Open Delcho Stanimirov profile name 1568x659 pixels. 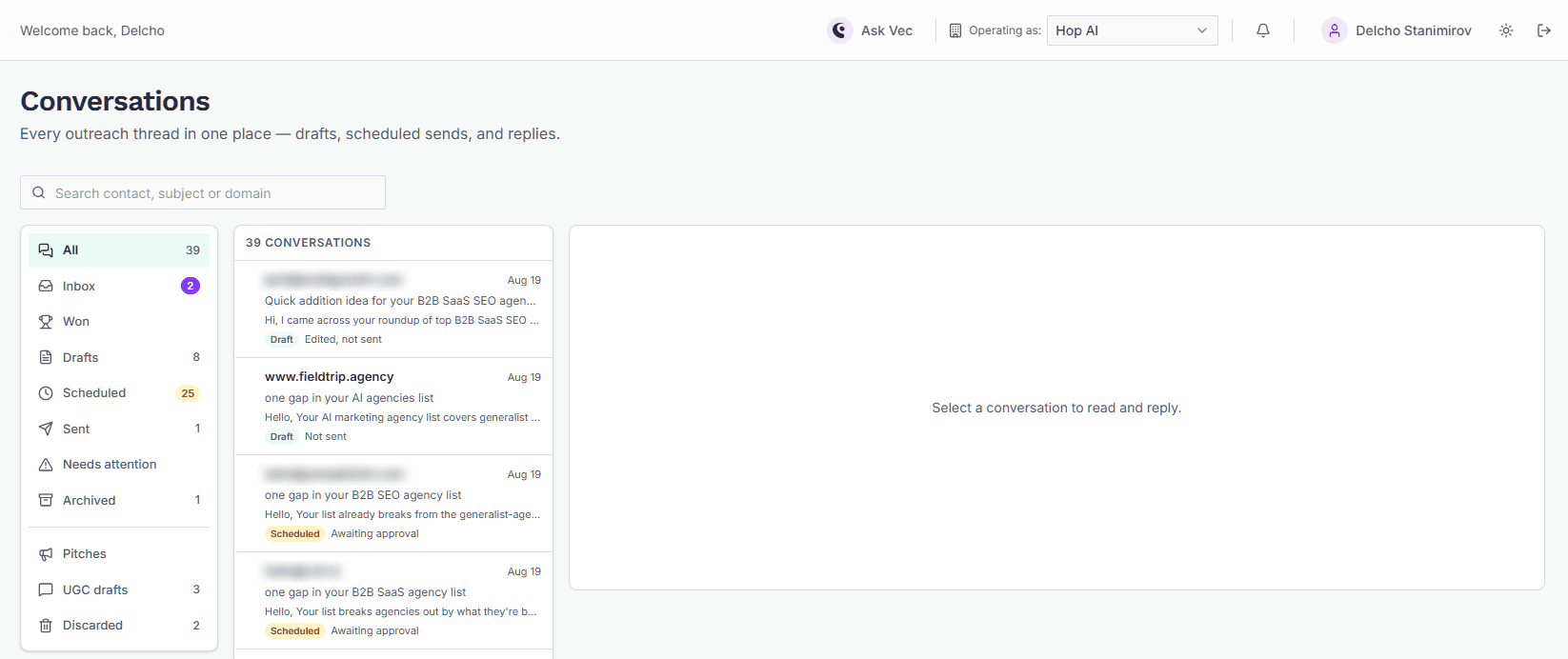tap(1414, 30)
